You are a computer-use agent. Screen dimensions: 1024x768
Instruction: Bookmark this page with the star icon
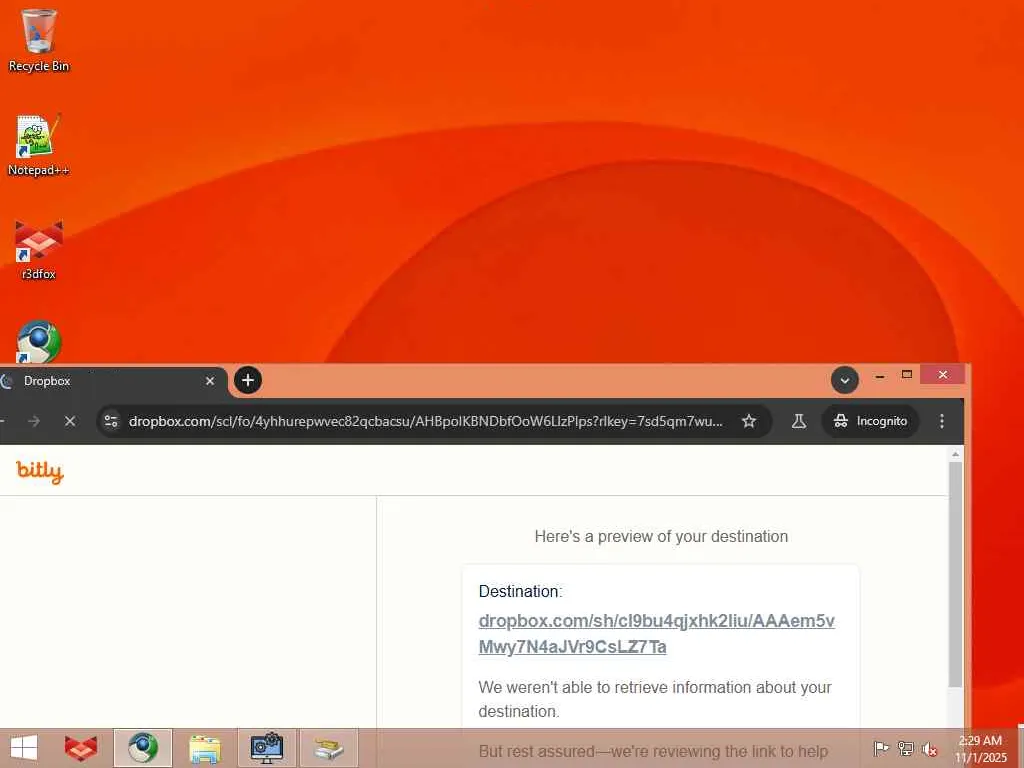pos(749,421)
